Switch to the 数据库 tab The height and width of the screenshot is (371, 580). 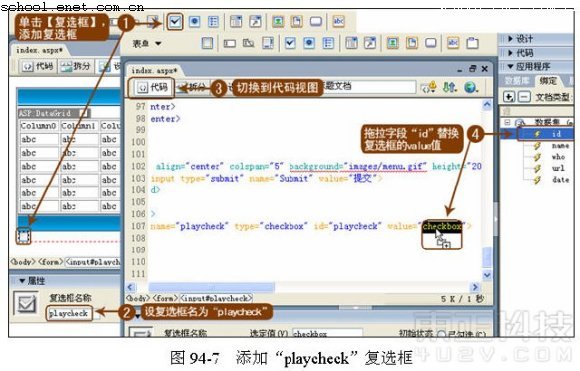(517, 81)
